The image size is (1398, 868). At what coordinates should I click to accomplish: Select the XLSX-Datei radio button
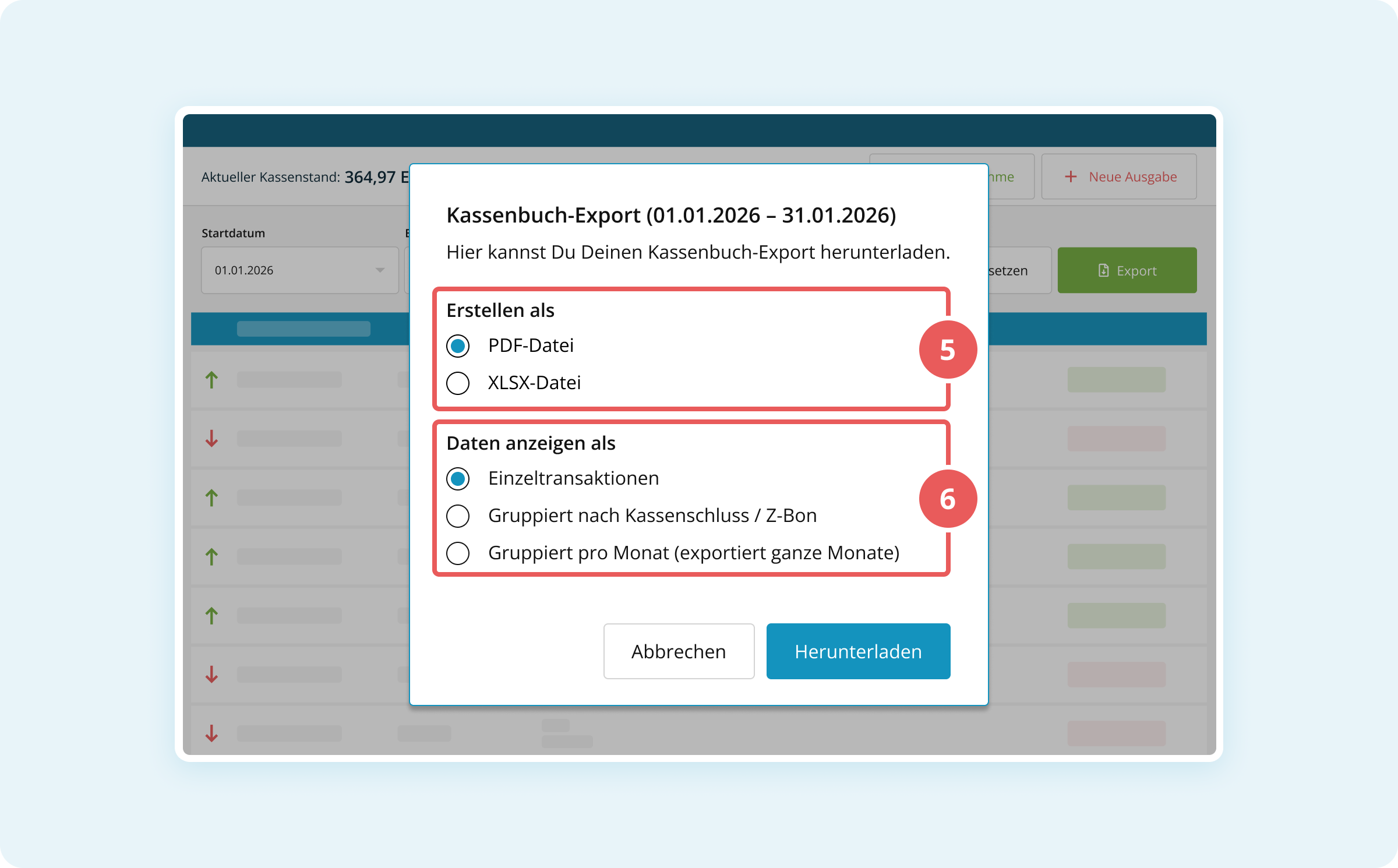[458, 383]
